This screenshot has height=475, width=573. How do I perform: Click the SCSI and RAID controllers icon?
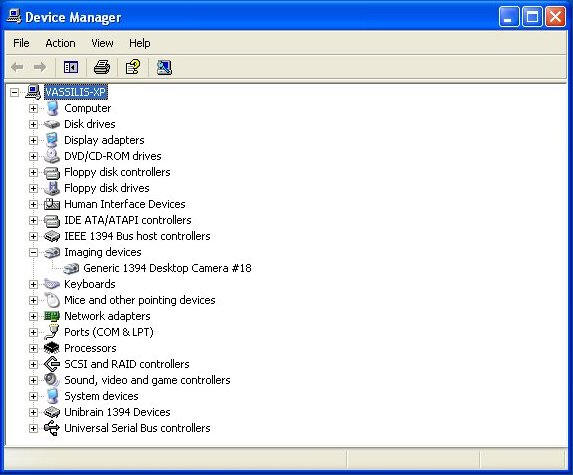tap(52, 364)
